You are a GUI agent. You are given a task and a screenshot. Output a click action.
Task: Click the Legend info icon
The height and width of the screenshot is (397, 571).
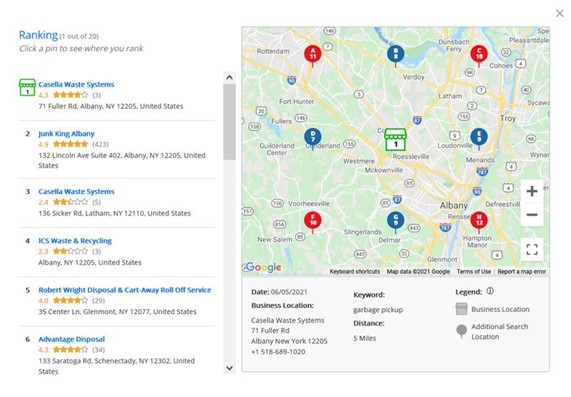[x=490, y=291]
